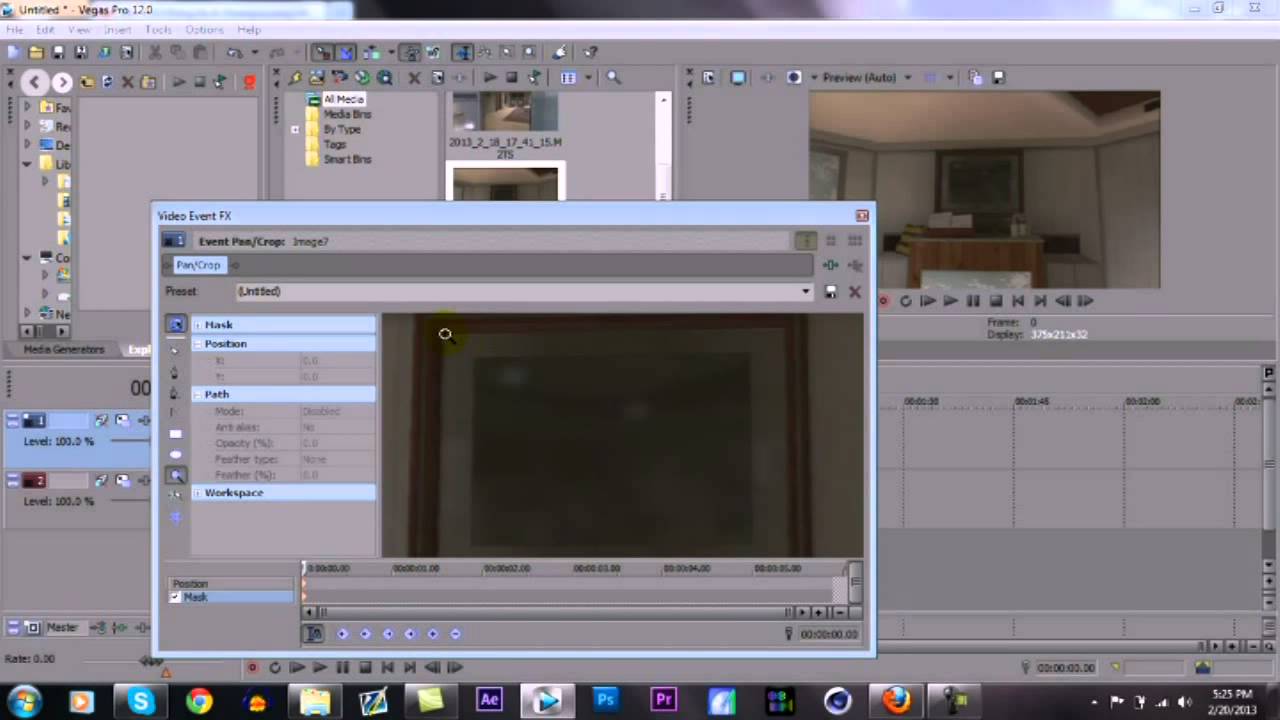Click the Pan/Crop cursor position timecode field

[829, 634]
